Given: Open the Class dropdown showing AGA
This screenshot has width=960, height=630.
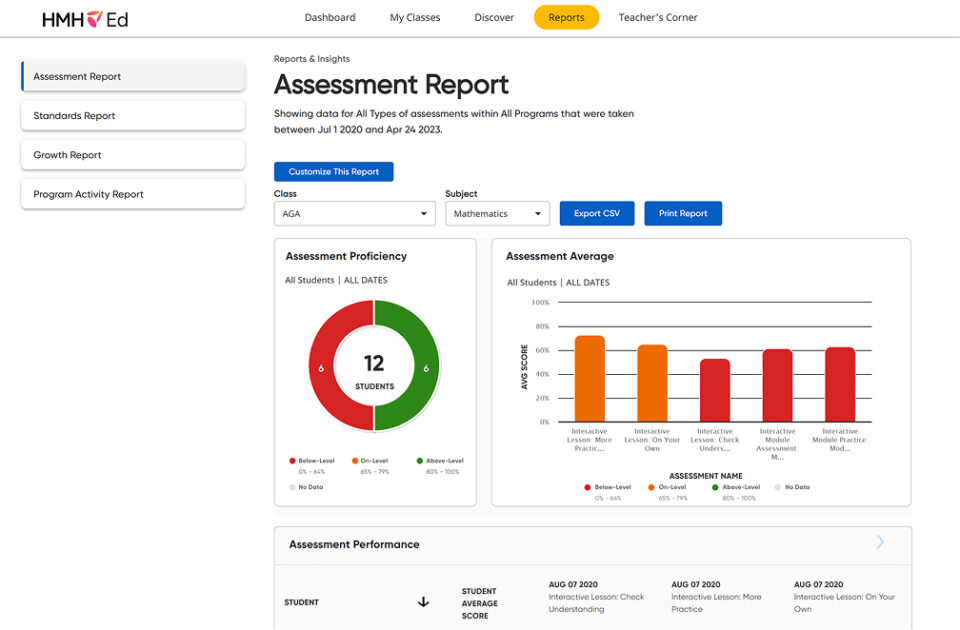Looking at the screenshot, I should (x=354, y=214).
